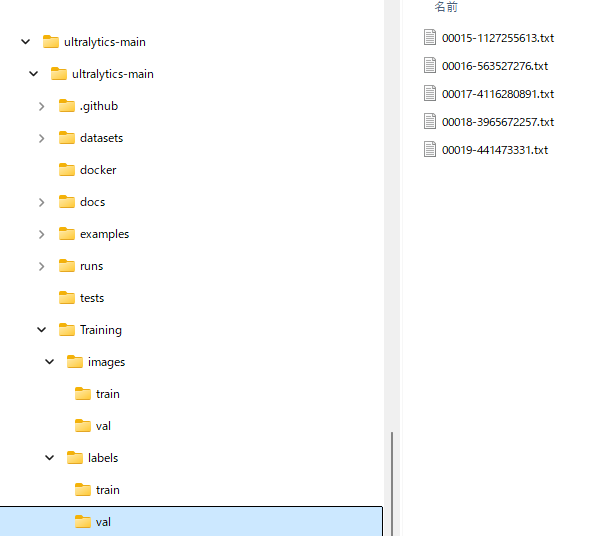Click the labels folder icon
This screenshot has height=536, width=606.
point(75,458)
